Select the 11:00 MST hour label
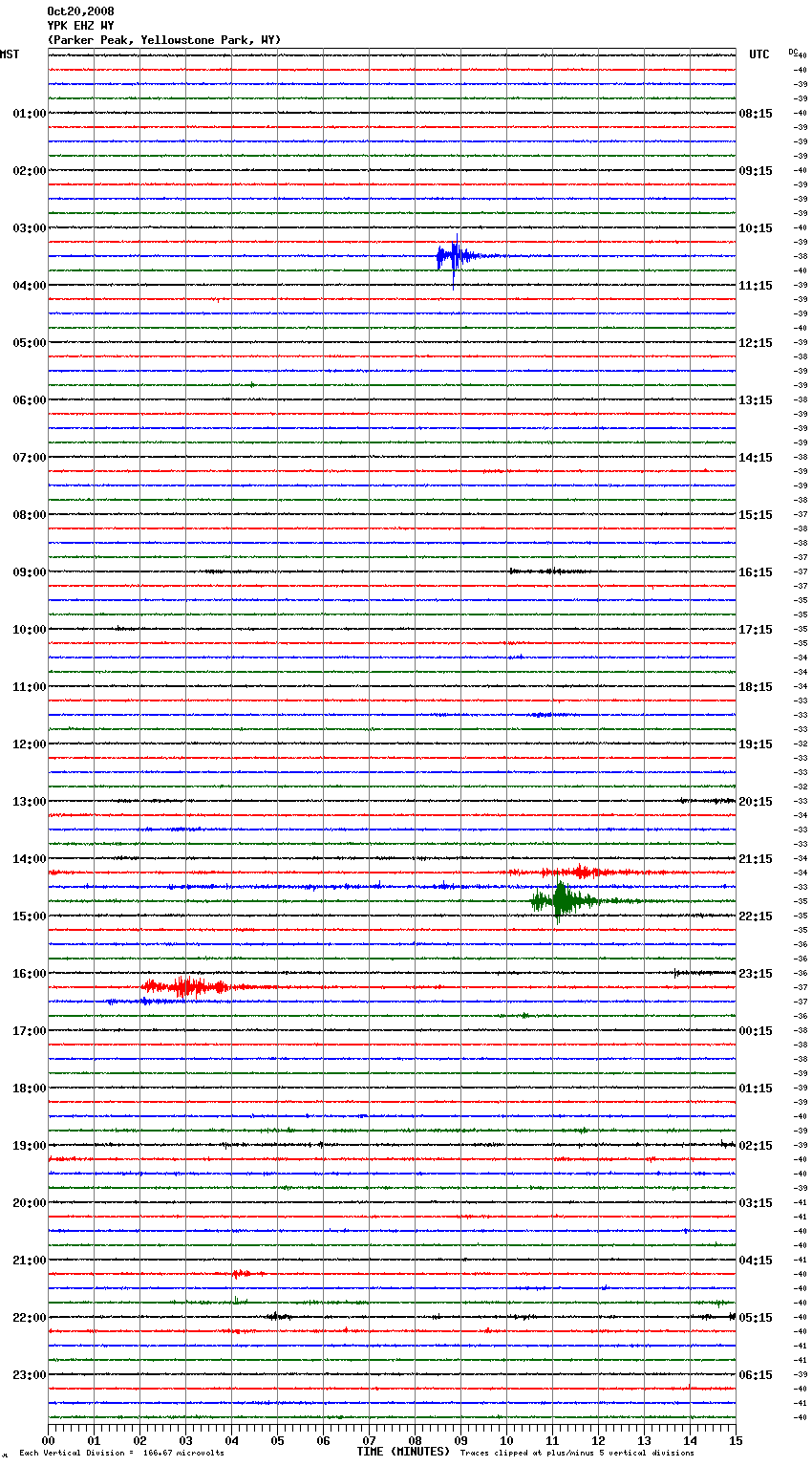The image size is (812, 1466). point(30,687)
